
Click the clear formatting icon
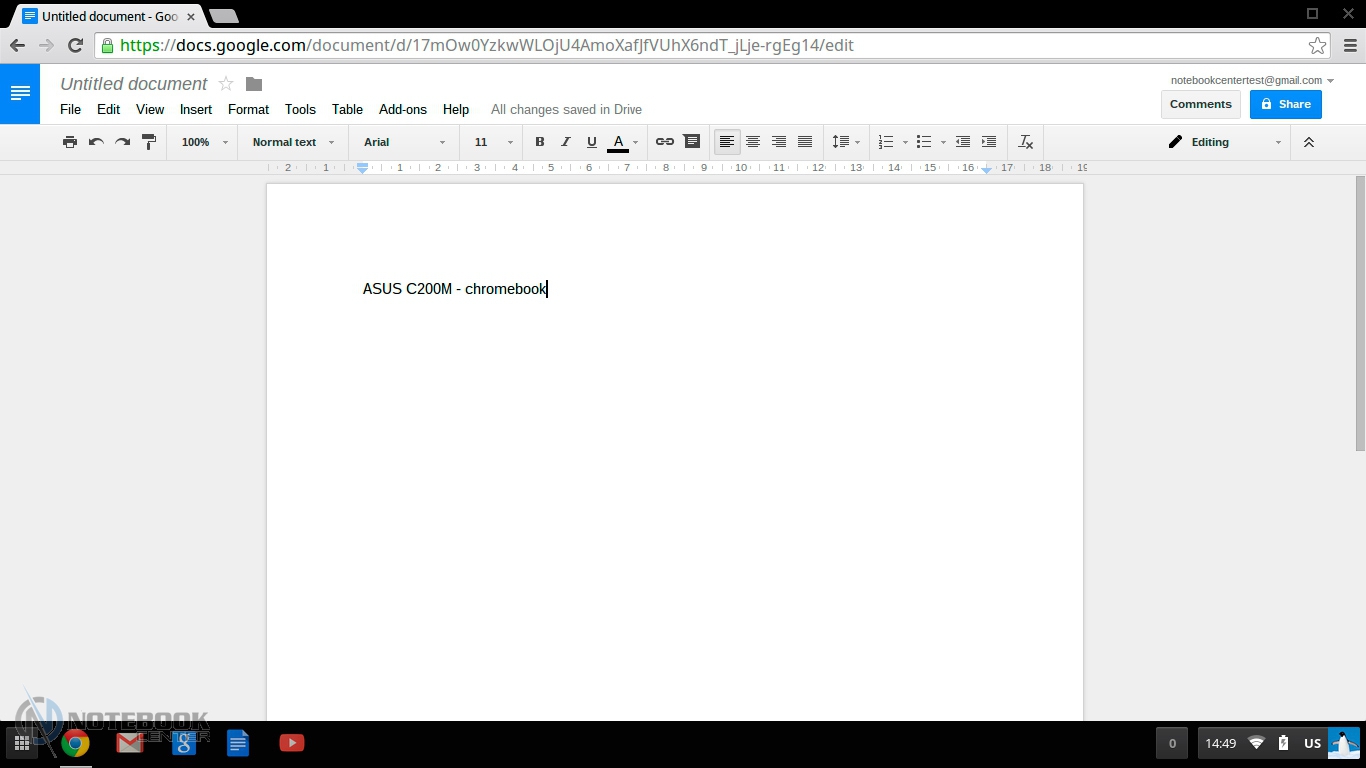(1025, 142)
